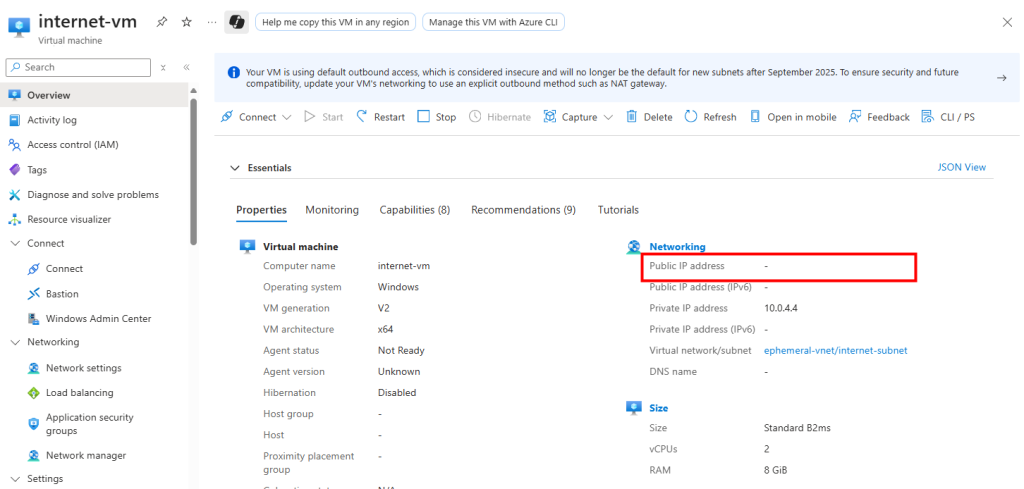Click the Networking section icon
Screen dimensions: 1024x489
click(x=633, y=247)
